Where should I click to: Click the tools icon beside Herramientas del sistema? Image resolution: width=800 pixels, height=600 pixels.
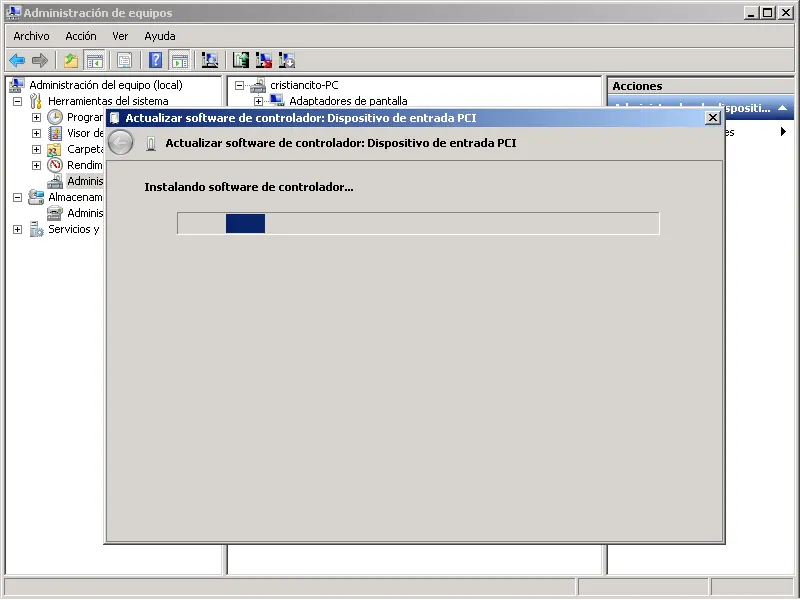click(36, 101)
